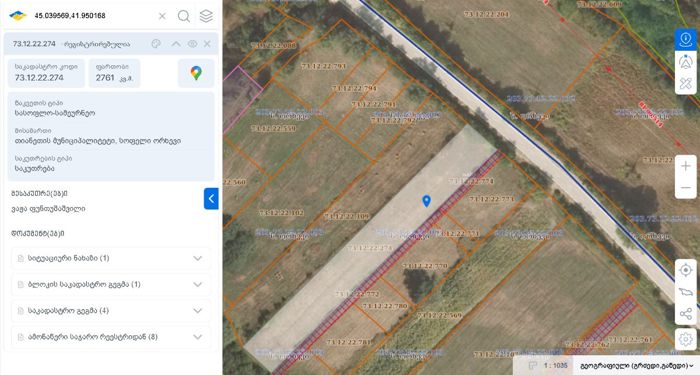Expand the situational drawing (1) row

coord(111,258)
